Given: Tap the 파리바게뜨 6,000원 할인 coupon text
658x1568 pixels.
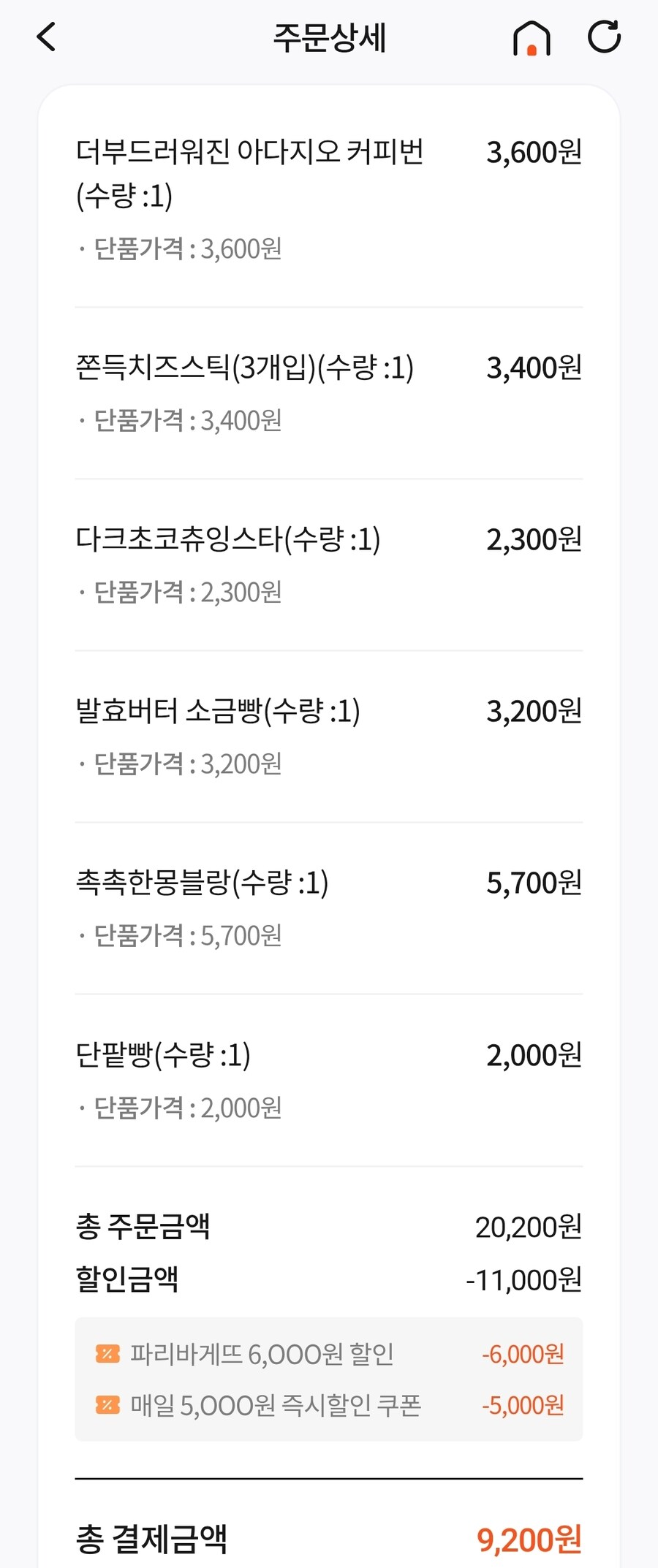Looking at the screenshot, I should tap(262, 1354).
